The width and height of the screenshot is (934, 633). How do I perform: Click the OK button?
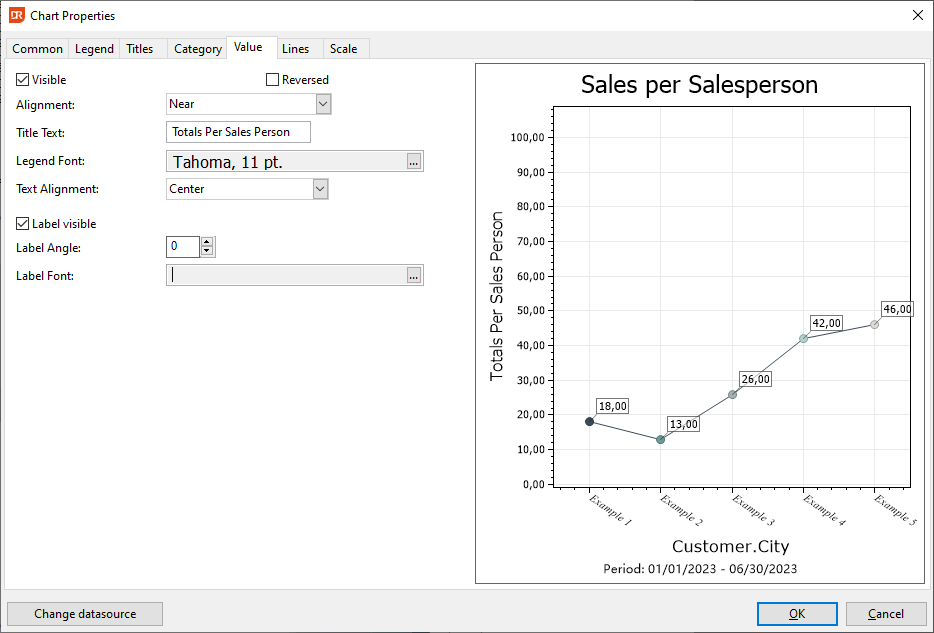(797, 614)
